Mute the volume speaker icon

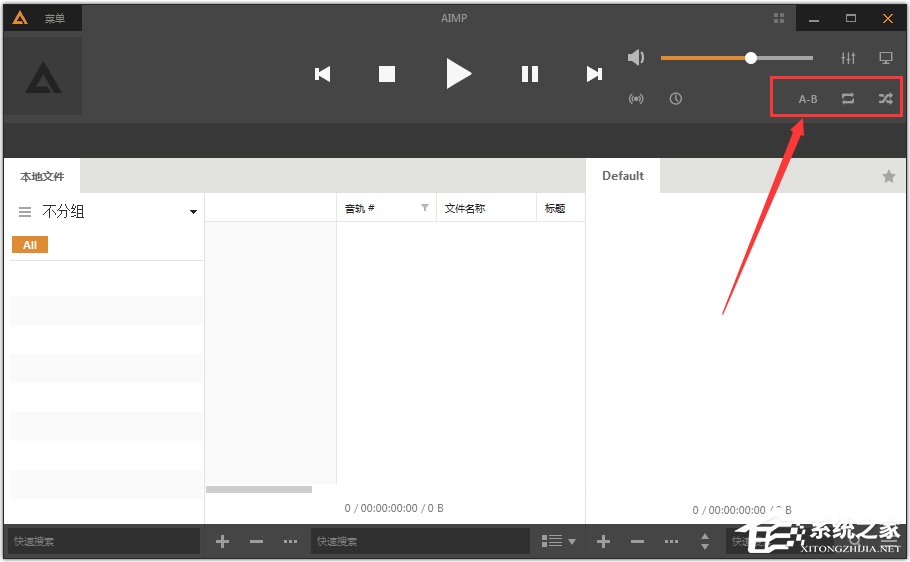[636, 58]
